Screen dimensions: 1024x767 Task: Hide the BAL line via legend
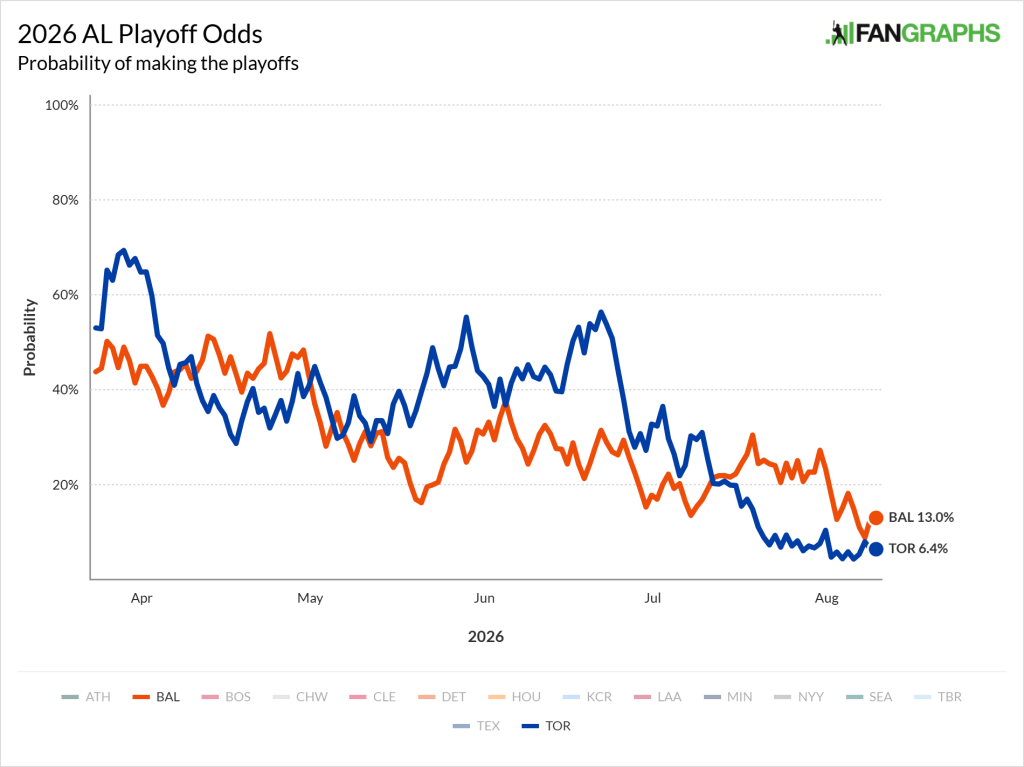156,697
